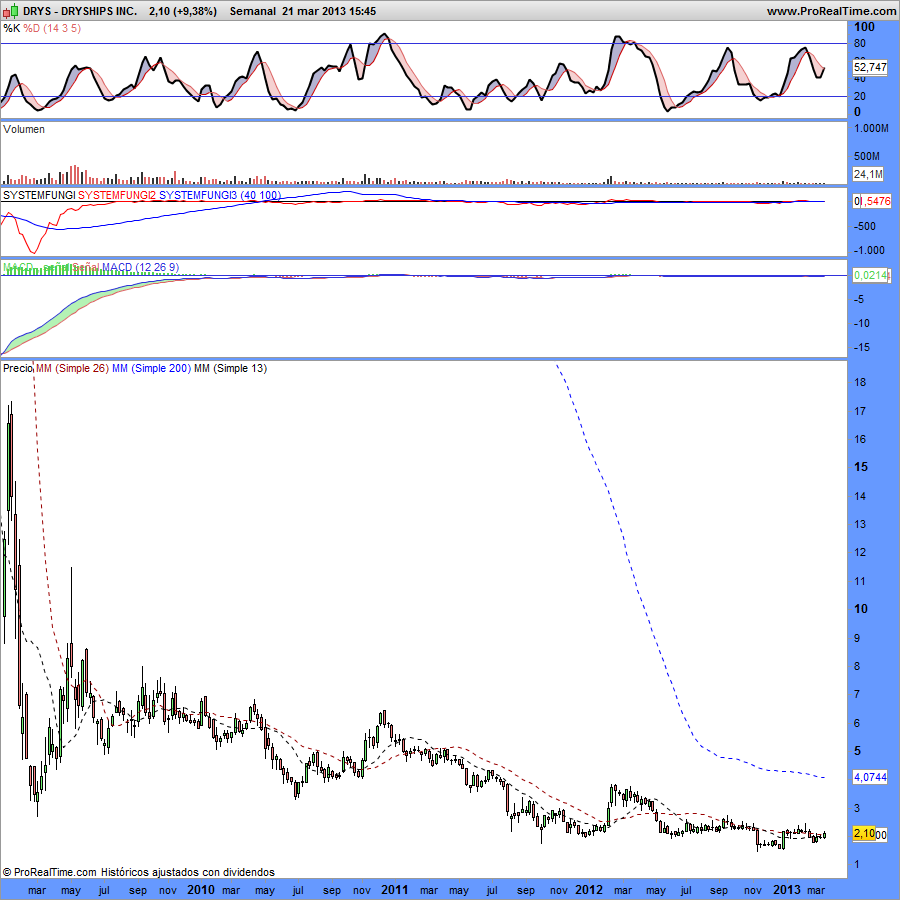Click the 0,5476 indicator value box
Image resolution: width=900 pixels, height=900 pixels.
(x=872, y=201)
